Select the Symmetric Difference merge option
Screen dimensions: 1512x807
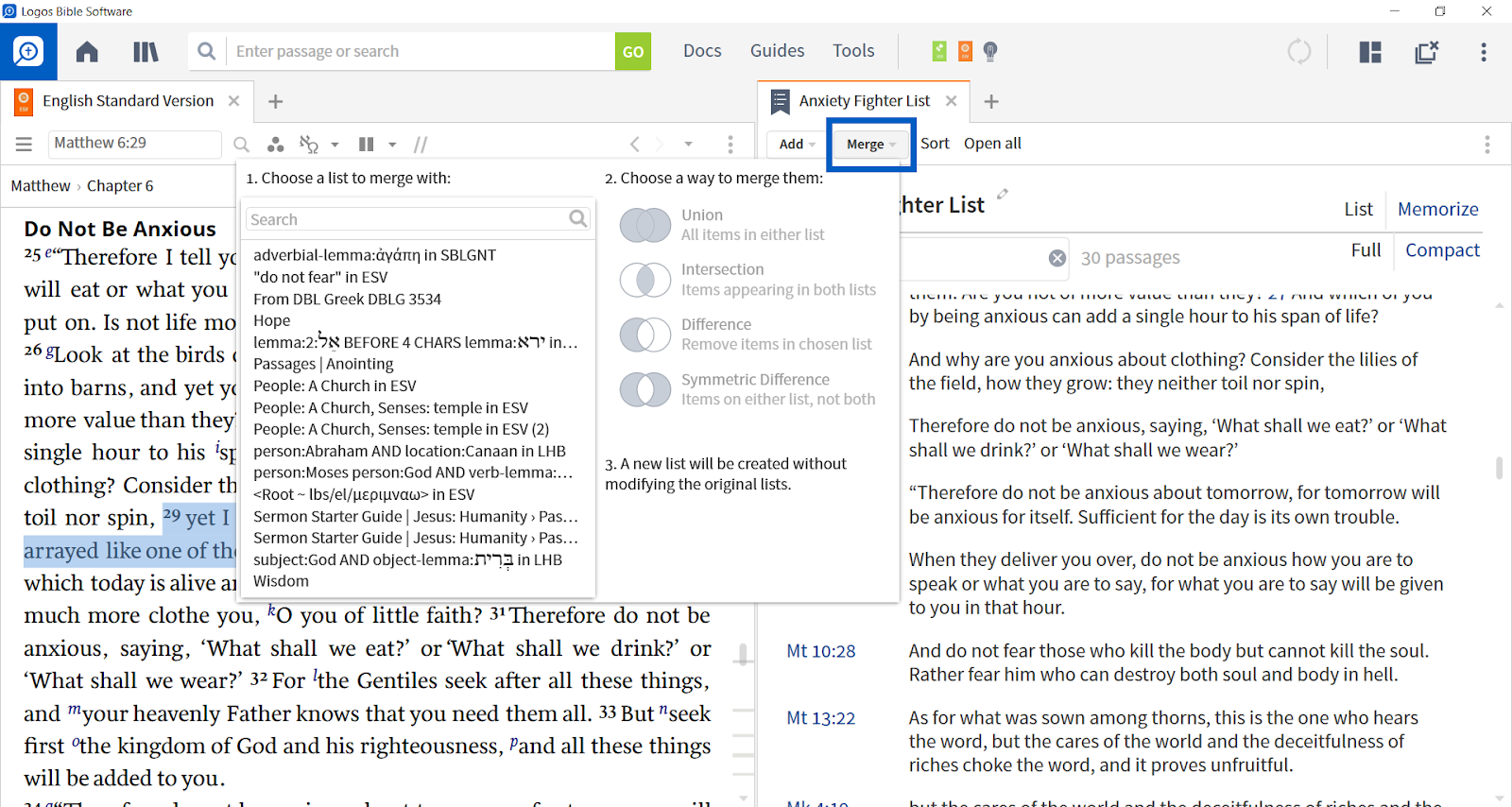[x=747, y=389]
